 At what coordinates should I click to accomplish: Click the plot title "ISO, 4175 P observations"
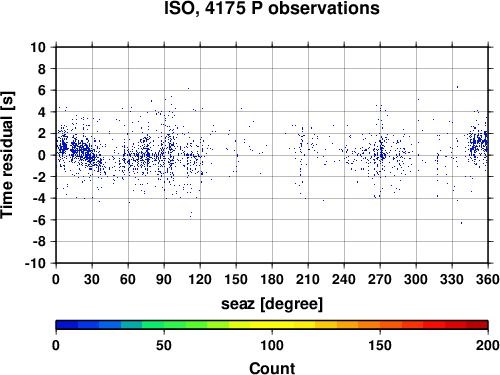pos(272,8)
